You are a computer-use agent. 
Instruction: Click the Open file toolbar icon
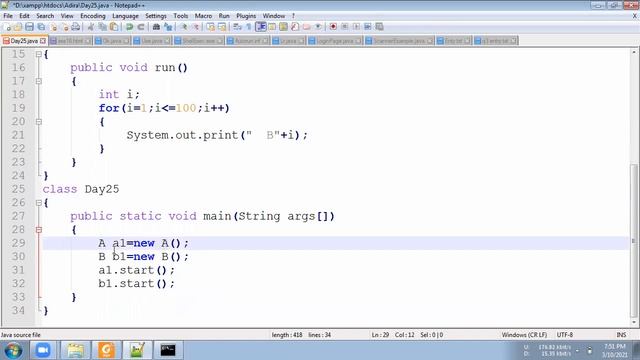(x=18, y=27)
